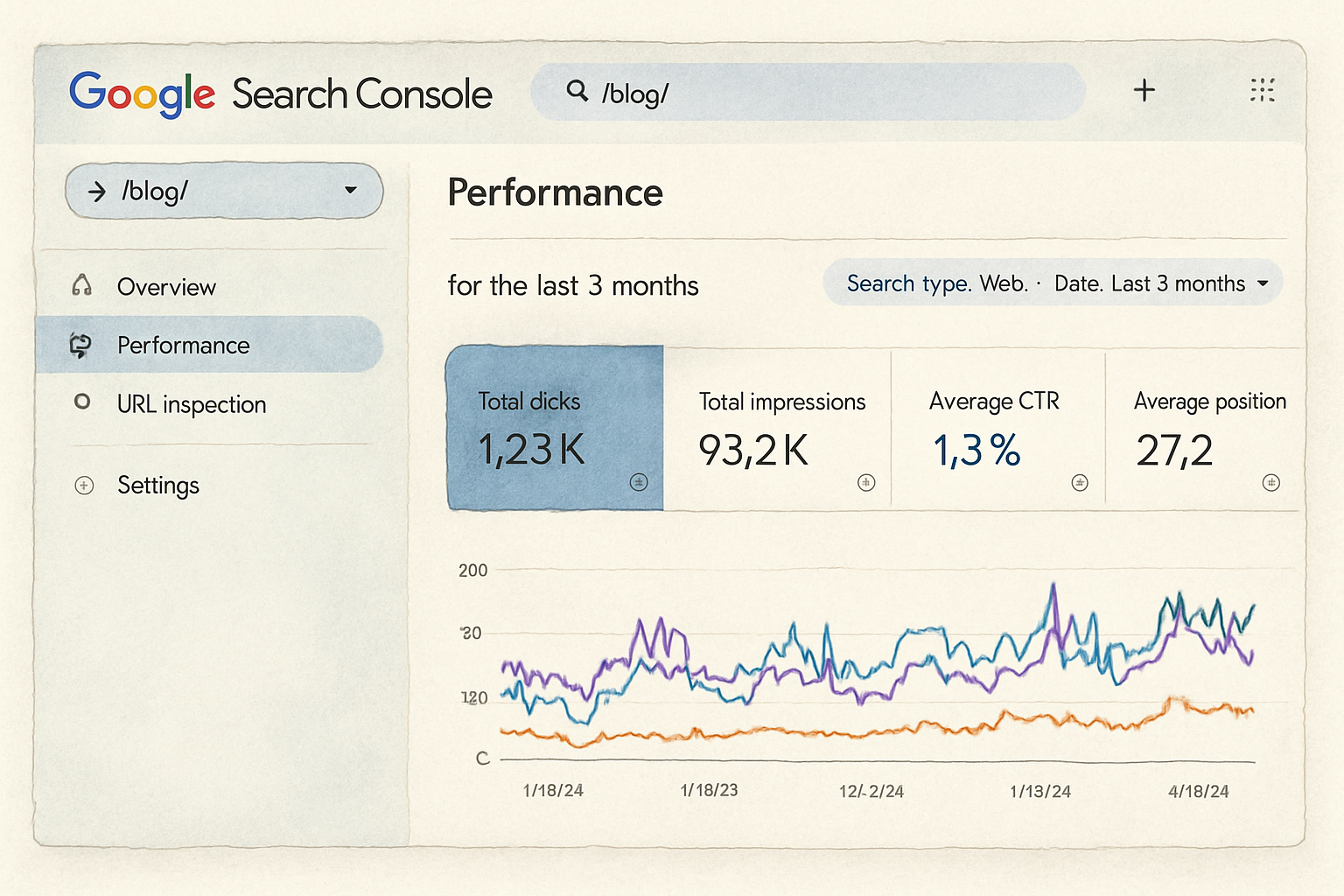Image resolution: width=1344 pixels, height=896 pixels.
Task: Click the Search type Web filter
Action: 936,283
